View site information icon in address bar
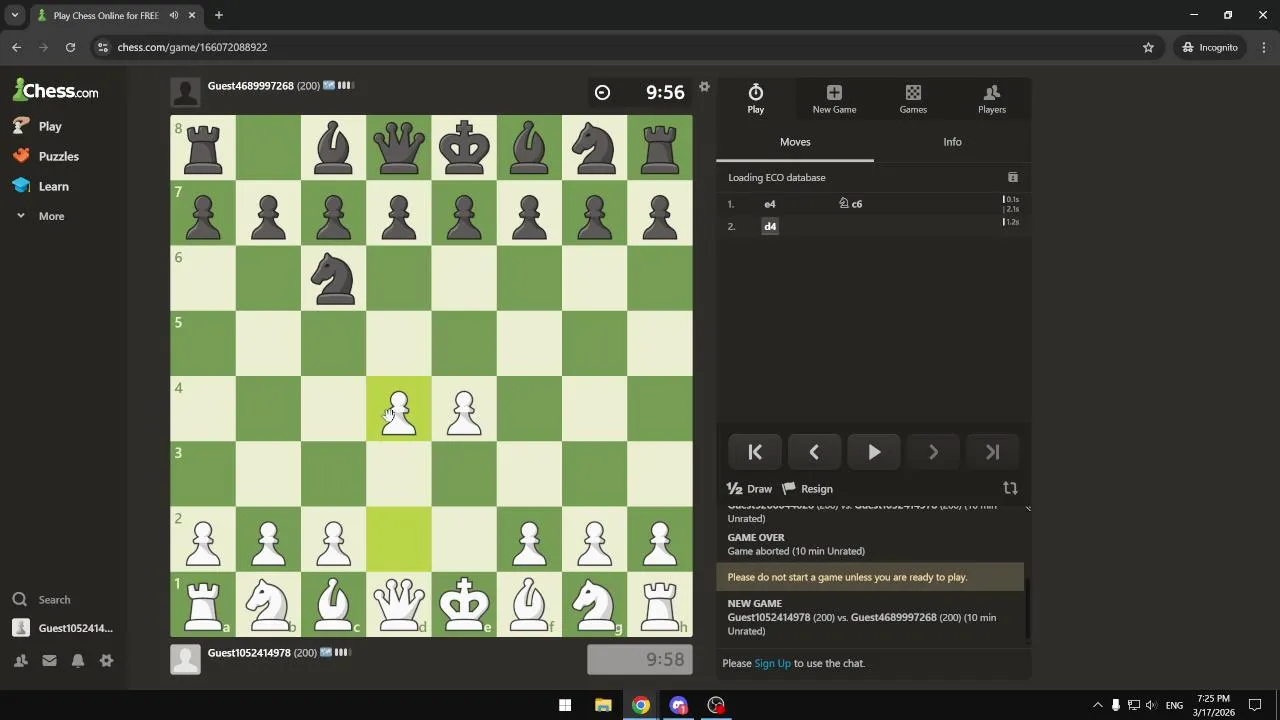Screen dimensions: 1280x720 click(x=102, y=47)
